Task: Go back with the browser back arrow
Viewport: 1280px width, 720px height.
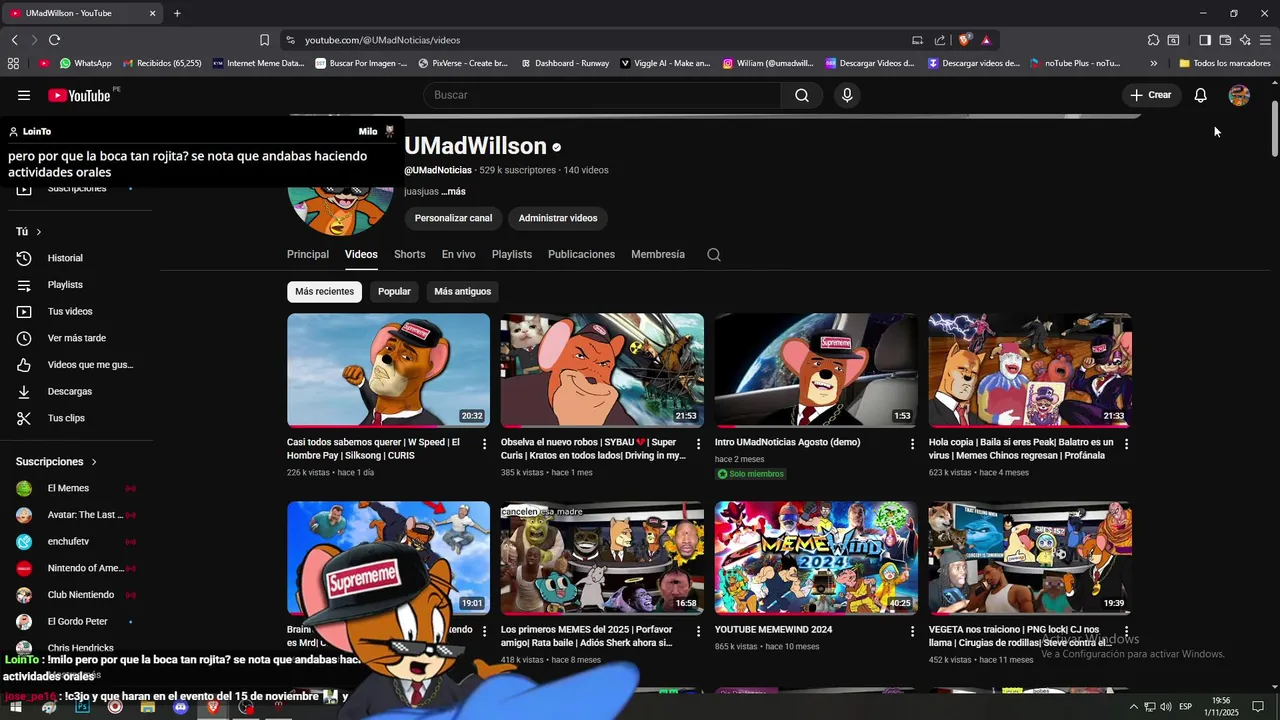Action: 14,40
